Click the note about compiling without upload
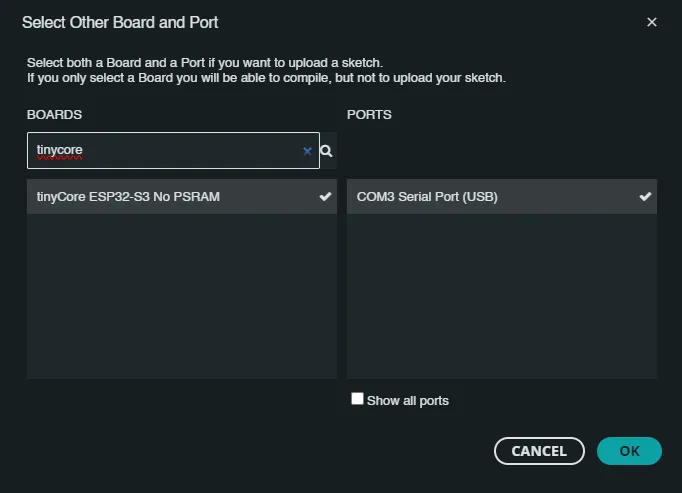 (266, 77)
